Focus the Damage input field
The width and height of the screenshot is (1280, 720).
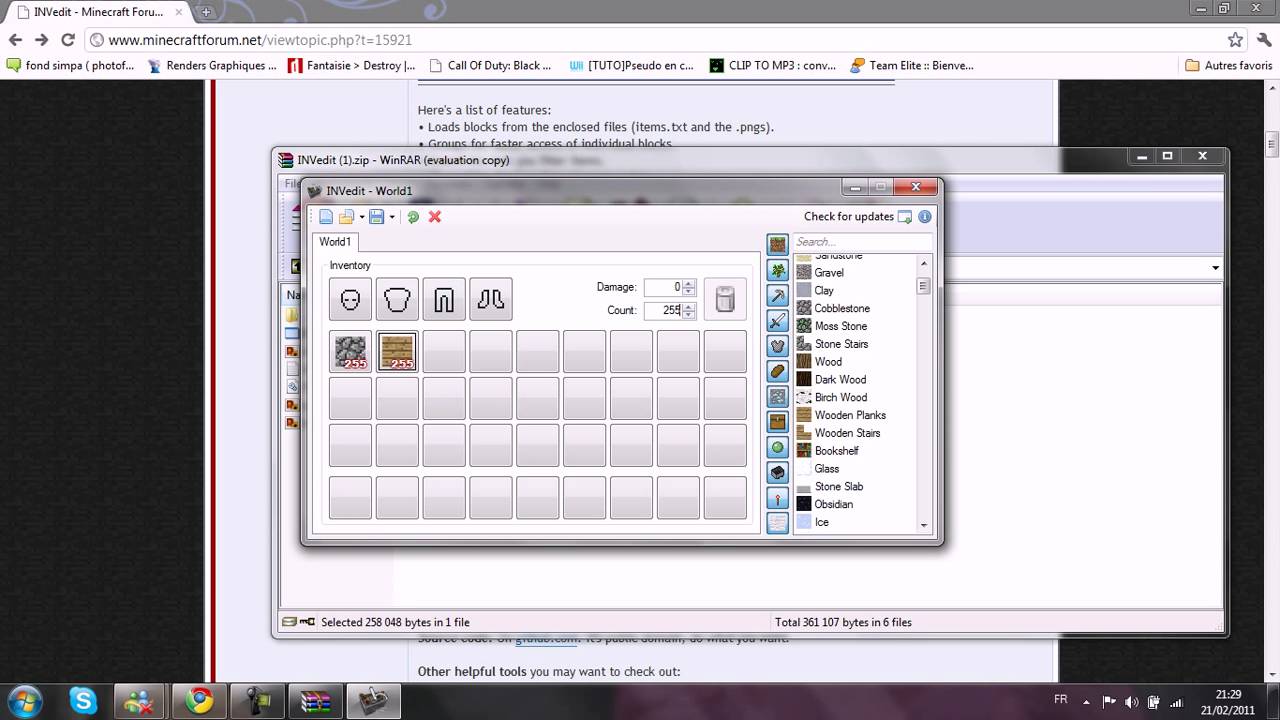[663, 287]
